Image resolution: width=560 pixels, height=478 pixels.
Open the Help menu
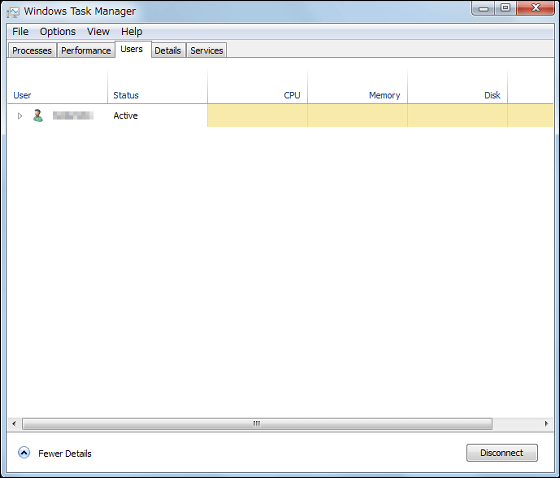(x=131, y=31)
